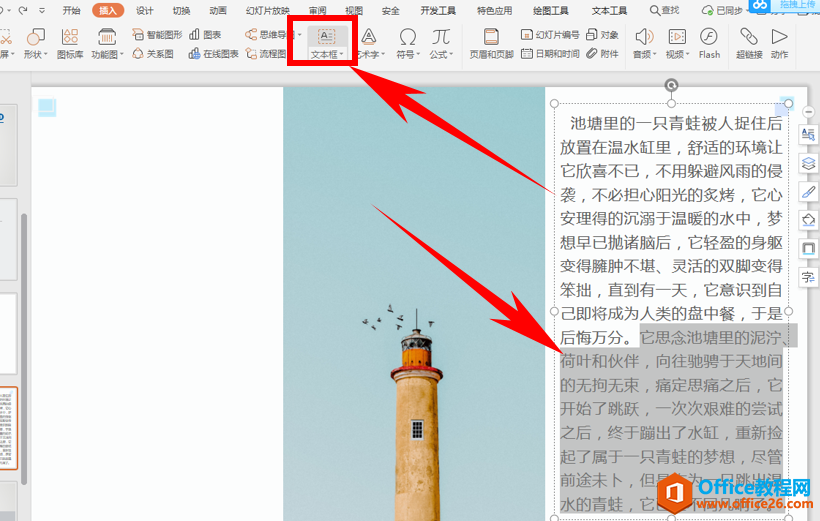Select the highlighted slide thumbnail in left panel
Image resolution: width=820 pixels, height=521 pixels.
(x=8, y=429)
